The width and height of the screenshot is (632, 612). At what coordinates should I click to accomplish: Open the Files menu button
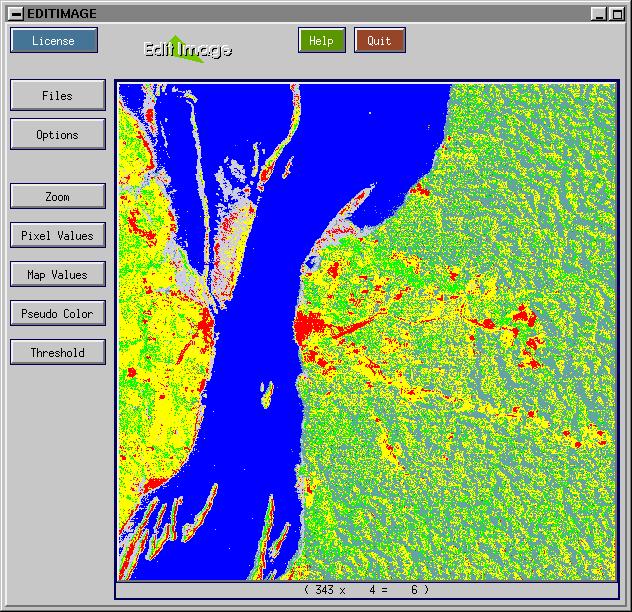pyautogui.click(x=58, y=95)
